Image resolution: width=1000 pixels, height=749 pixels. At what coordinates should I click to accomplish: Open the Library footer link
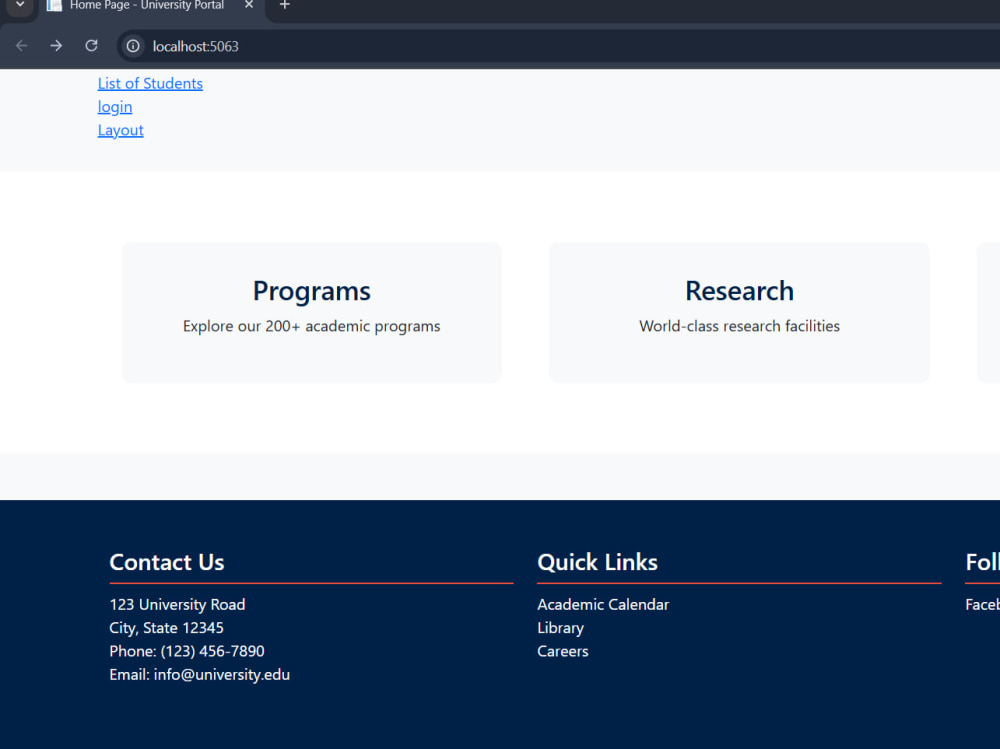[560, 628]
